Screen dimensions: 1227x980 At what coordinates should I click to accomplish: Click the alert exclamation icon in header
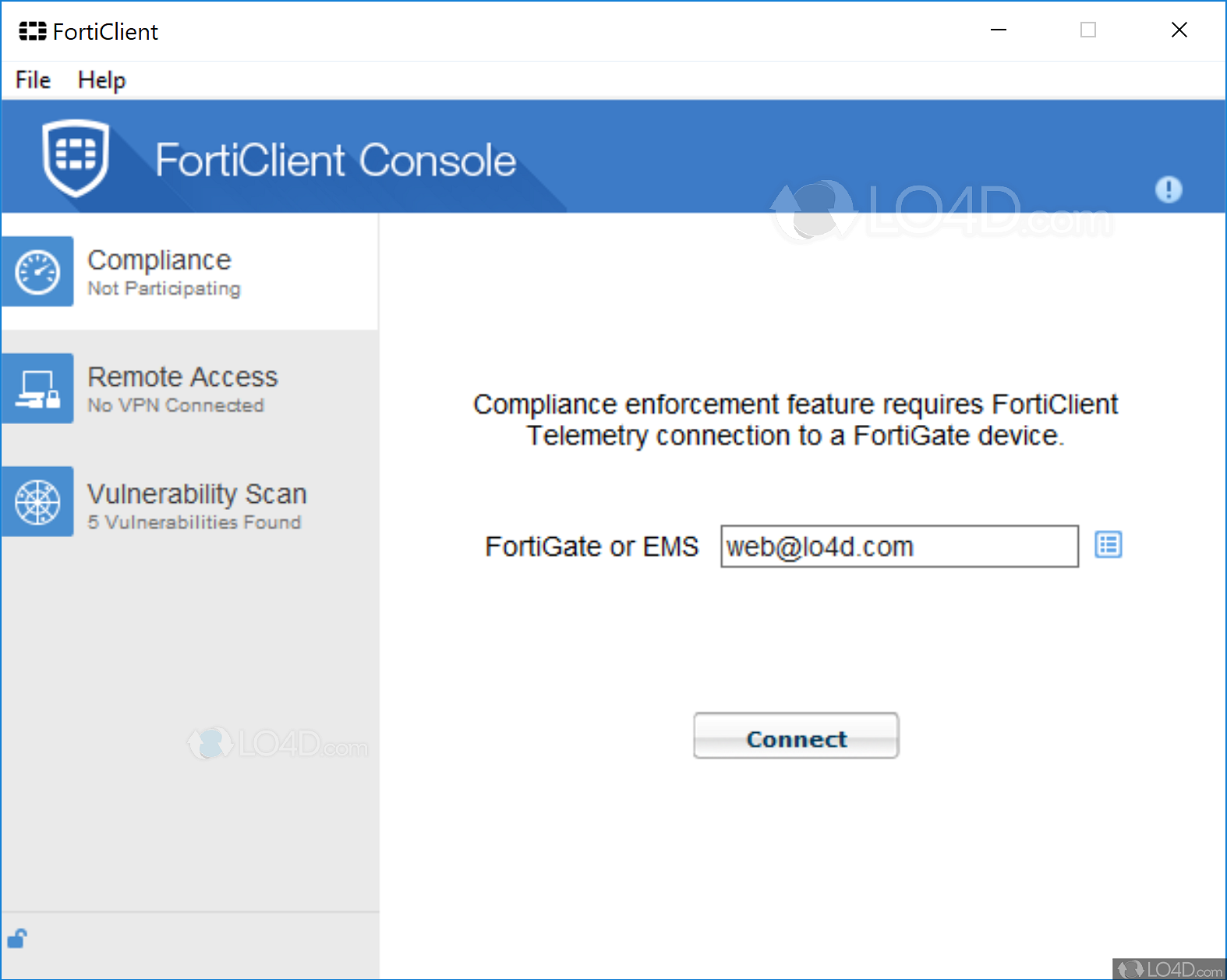coord(1168,189)
